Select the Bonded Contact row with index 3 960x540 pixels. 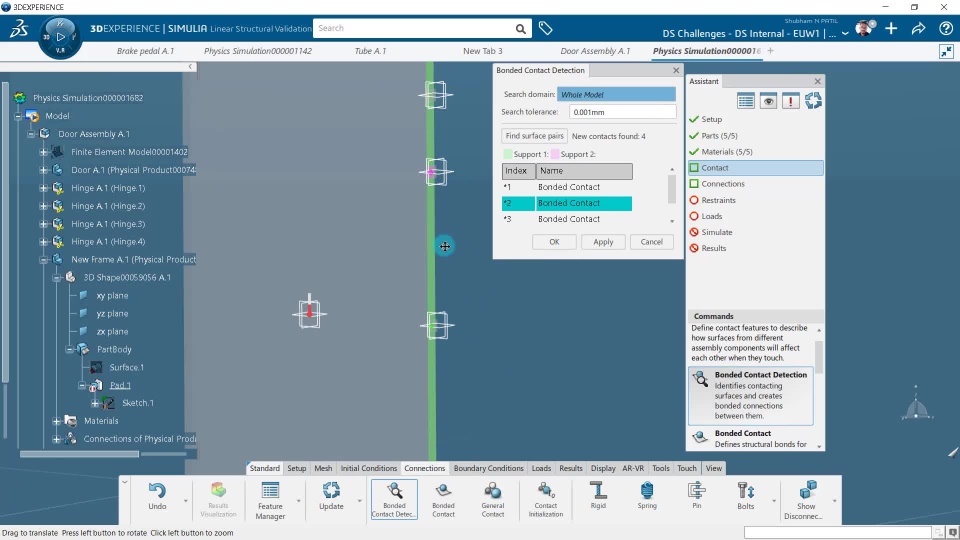point(567,219)
